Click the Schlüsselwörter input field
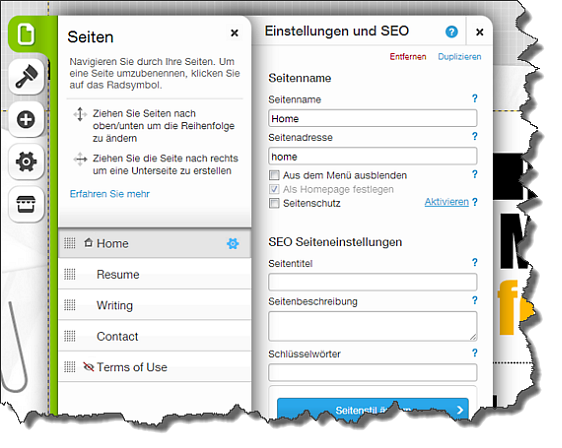 (373, 372)
